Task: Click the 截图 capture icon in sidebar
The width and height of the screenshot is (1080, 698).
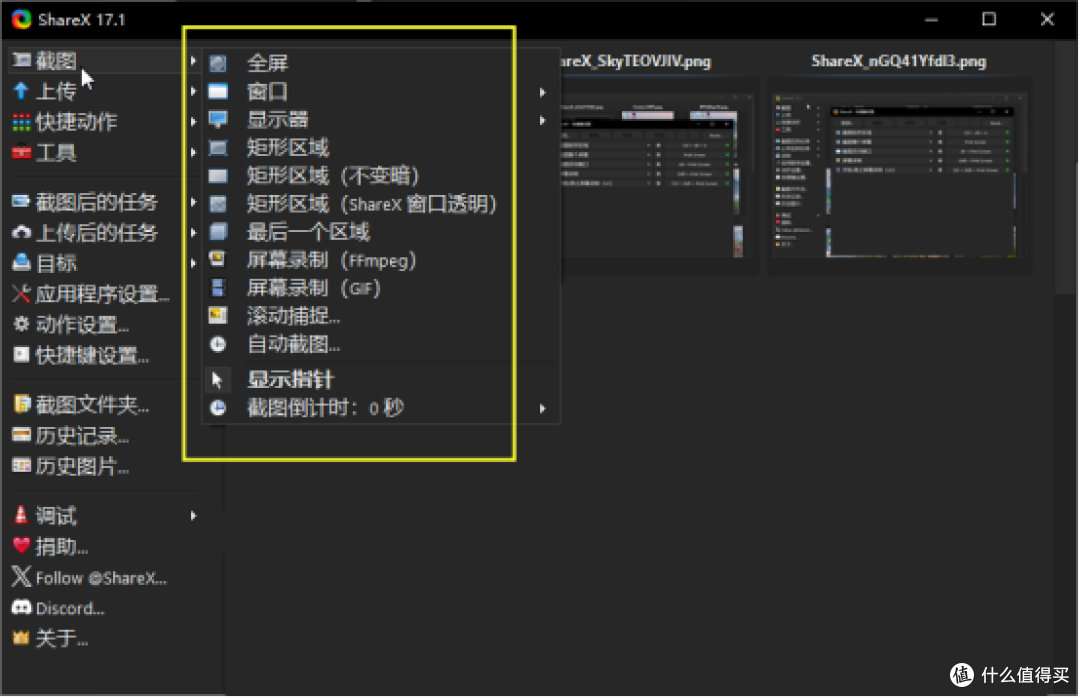Action: pyautogui.click(x=21, y=61)
